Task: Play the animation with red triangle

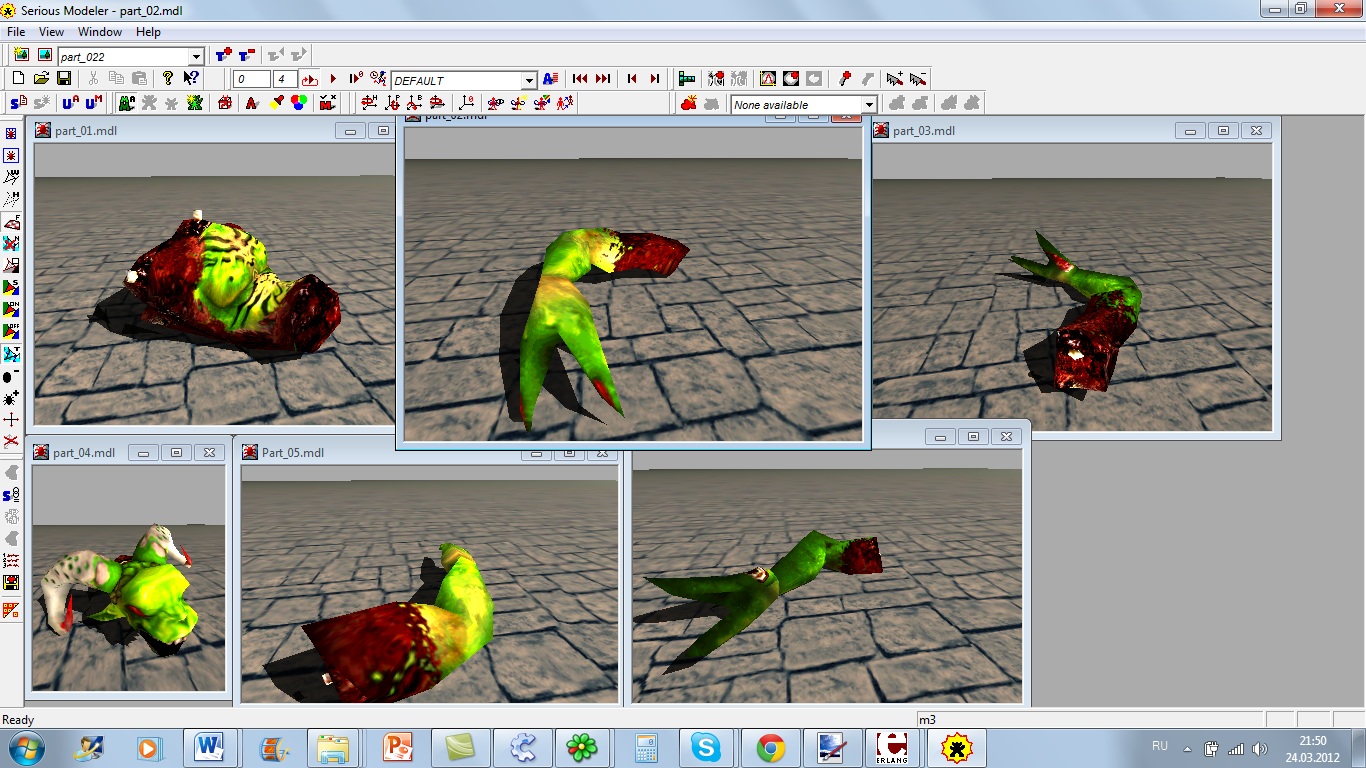Action: tap(333, 79)
